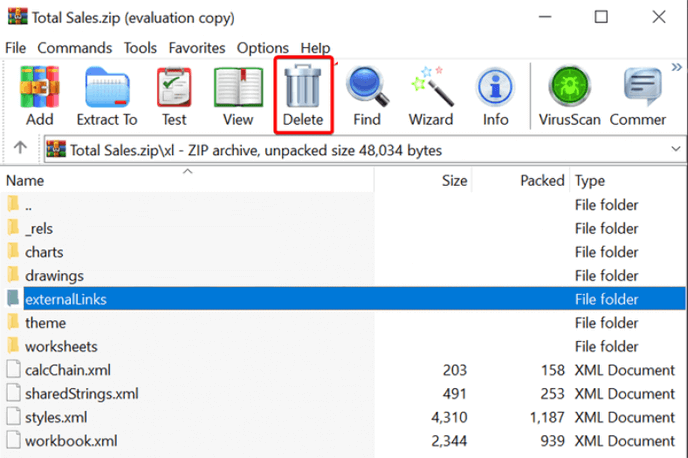Sort the list by Type column

(x=628, y=180)
